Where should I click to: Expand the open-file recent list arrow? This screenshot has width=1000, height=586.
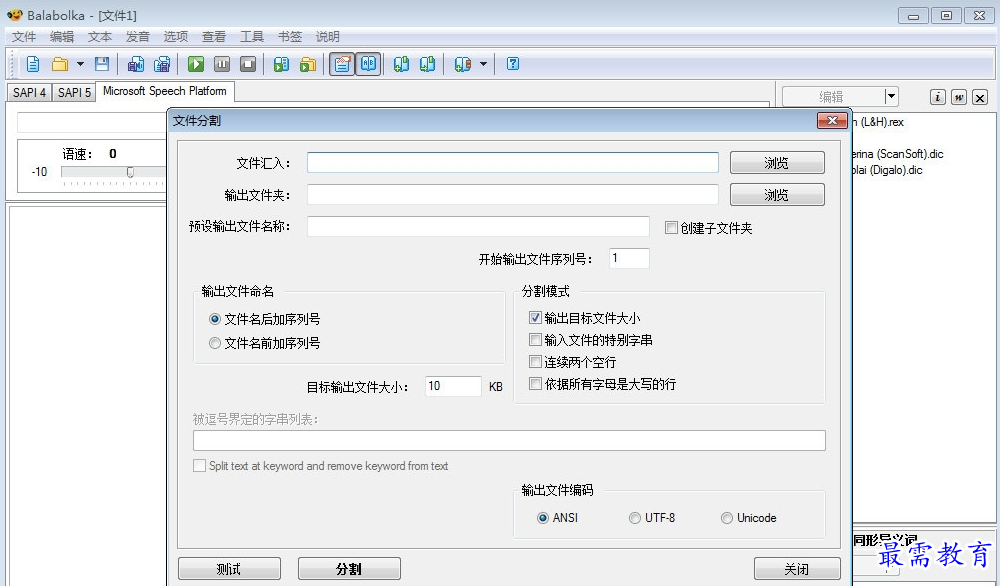tap(80, 64)
